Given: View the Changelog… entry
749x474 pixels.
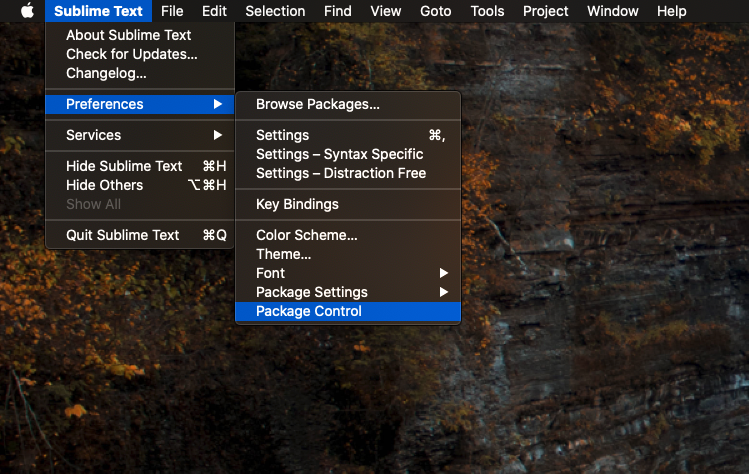Looking at the screenshot, I should tap(106, 73).
